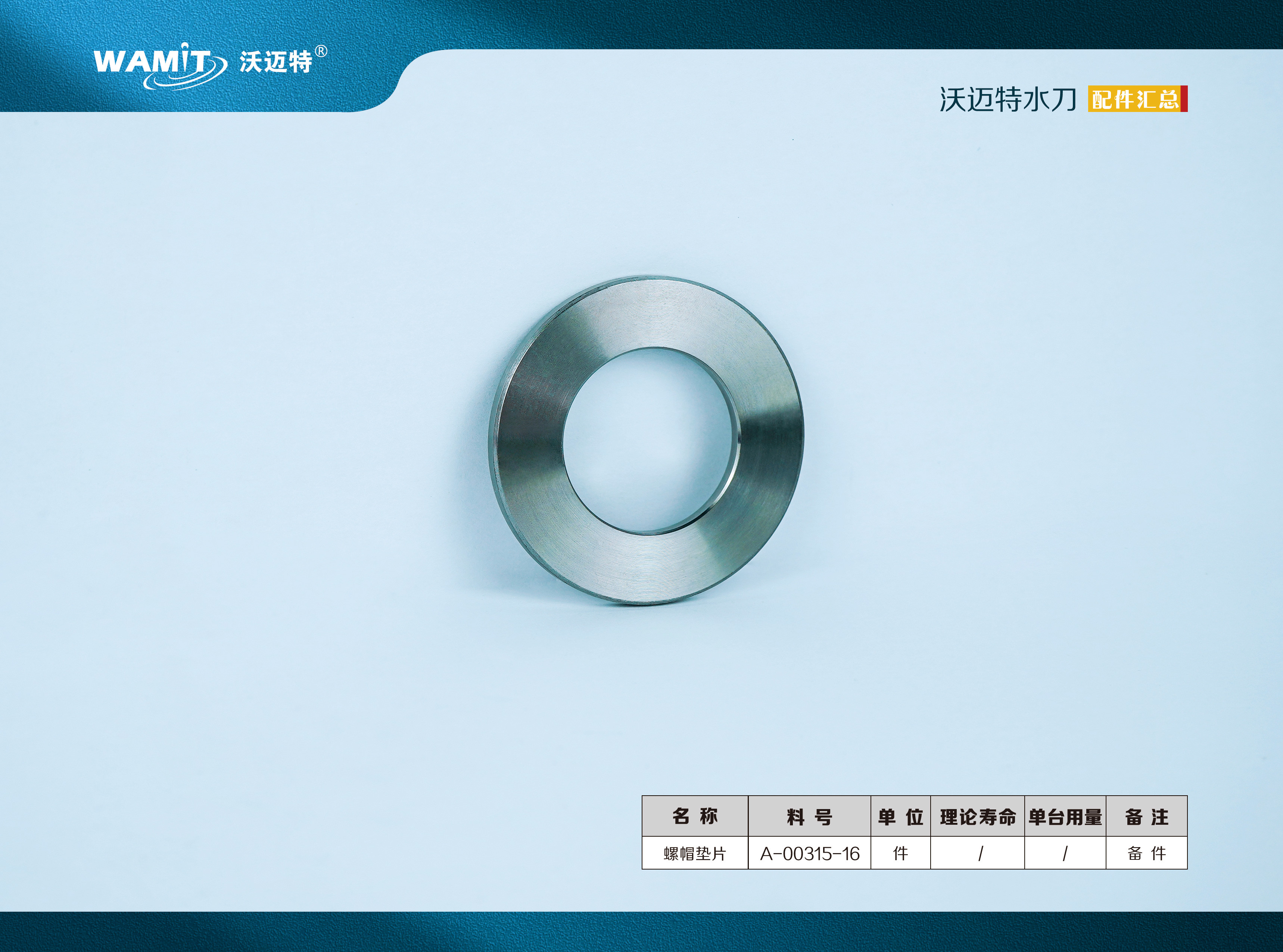The height and width of the screenshot is (952, 1283).
Task: Click the part number A-00315-16
Action: point(810,853)
